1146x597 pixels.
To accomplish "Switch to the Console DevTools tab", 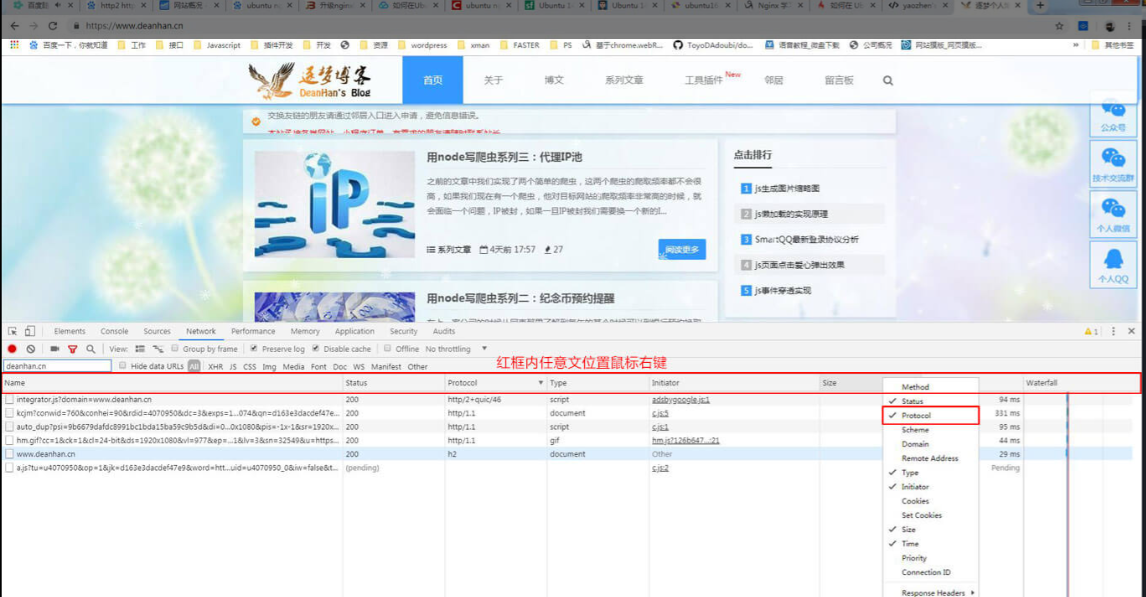I will [114, 331].
